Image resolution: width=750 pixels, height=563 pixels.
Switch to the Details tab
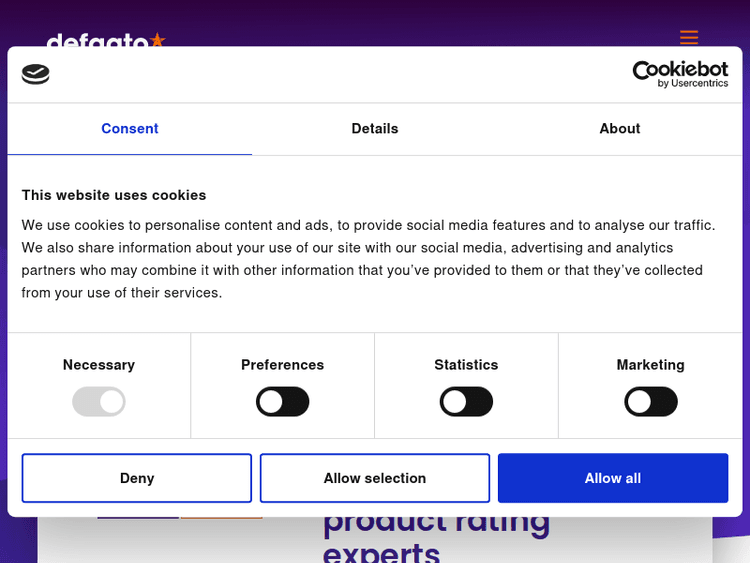click(375, 129)
